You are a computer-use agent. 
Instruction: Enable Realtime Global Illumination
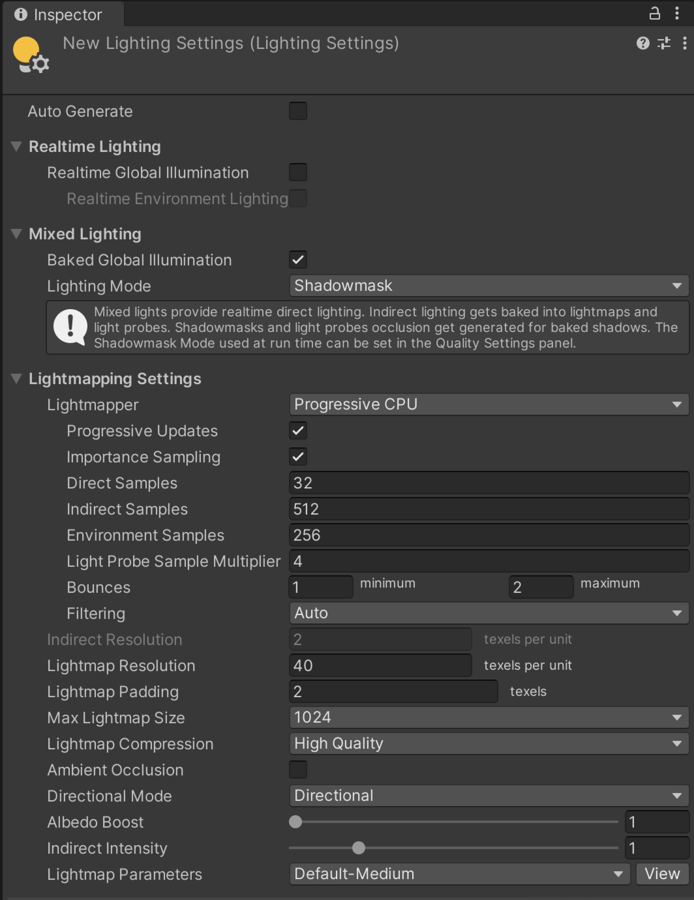click(297, 172)
